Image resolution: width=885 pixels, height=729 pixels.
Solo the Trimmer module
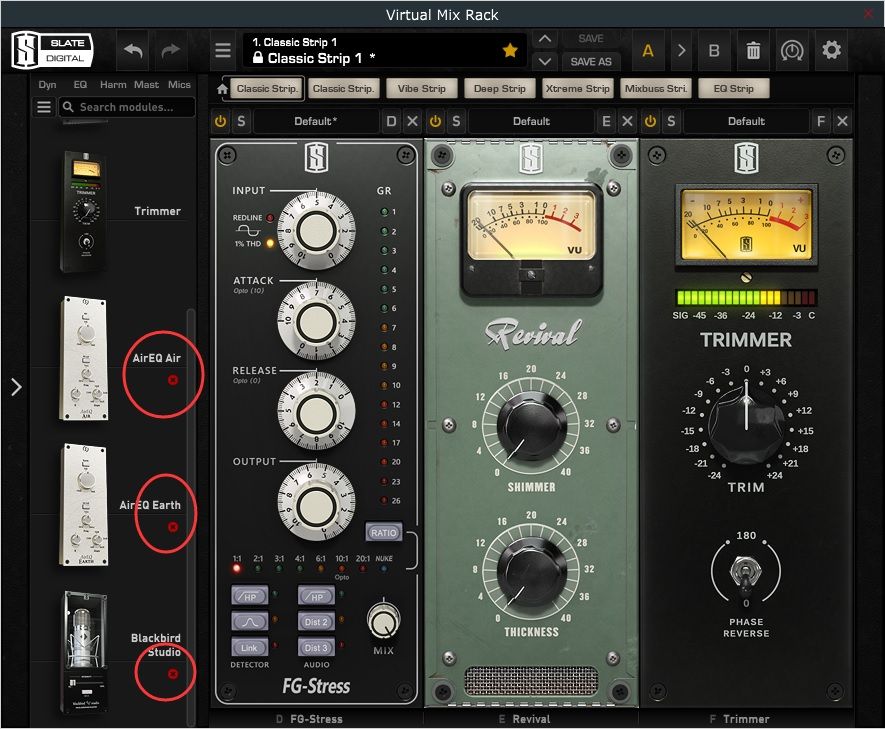point(671,121)
